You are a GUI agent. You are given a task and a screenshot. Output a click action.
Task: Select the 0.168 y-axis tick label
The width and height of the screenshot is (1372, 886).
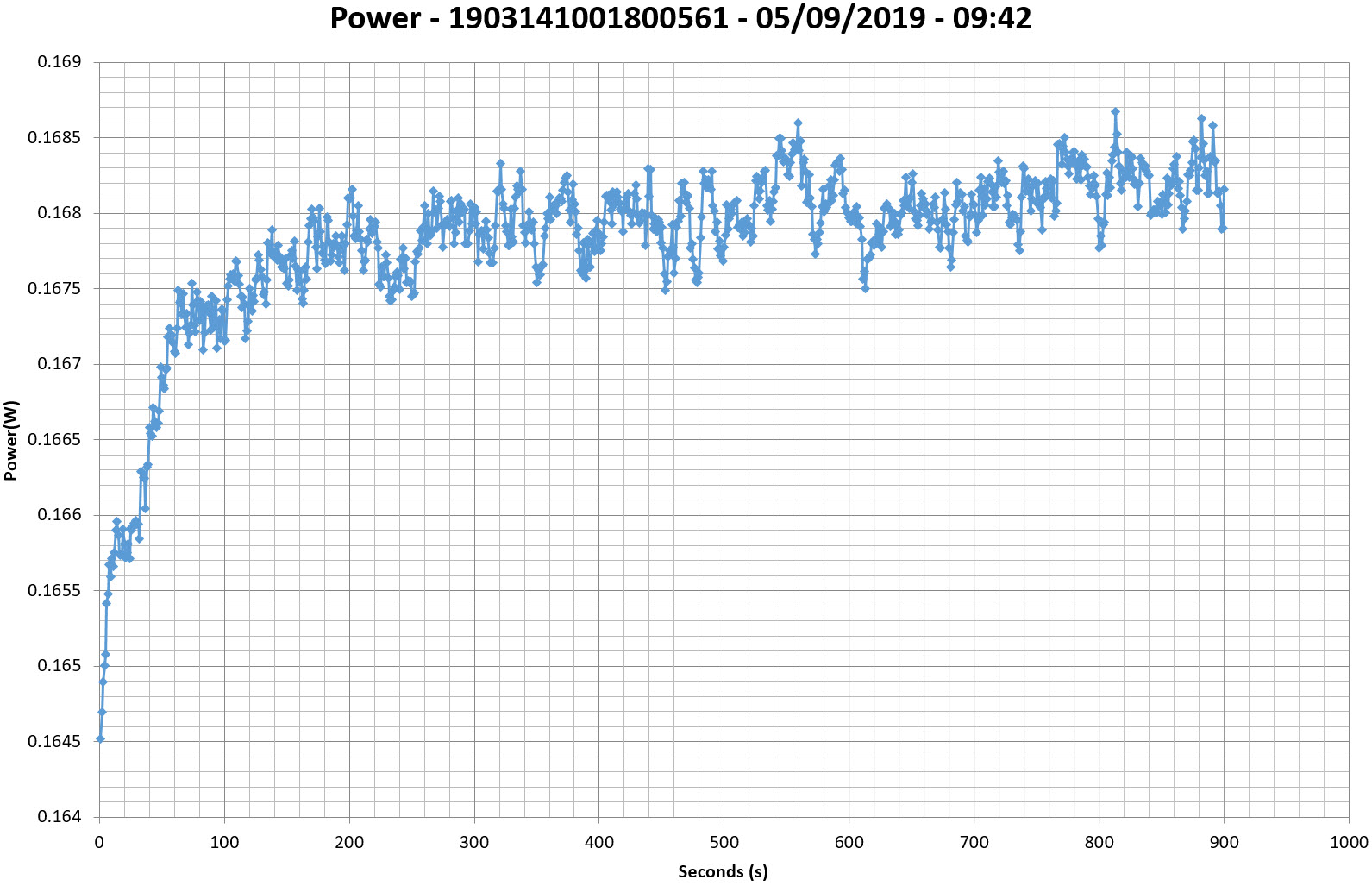(59, 213)
